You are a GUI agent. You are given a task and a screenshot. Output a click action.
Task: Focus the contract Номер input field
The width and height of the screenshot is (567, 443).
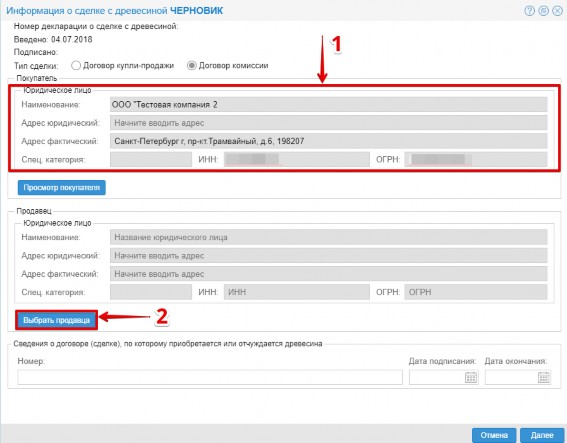(x=210, y=377)
